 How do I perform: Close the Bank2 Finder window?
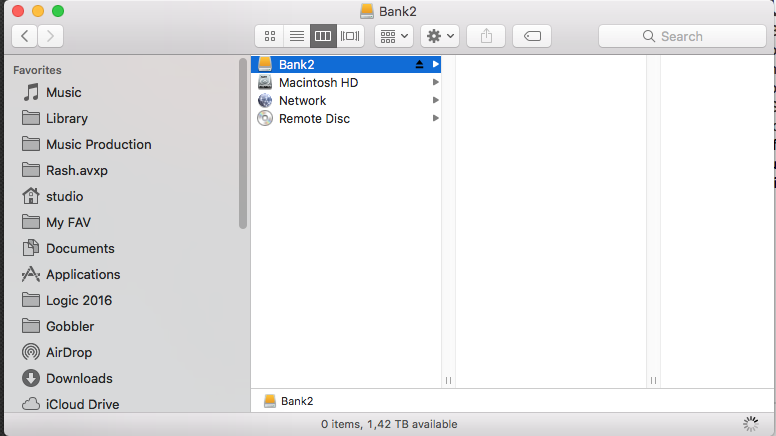coord(18,11)
